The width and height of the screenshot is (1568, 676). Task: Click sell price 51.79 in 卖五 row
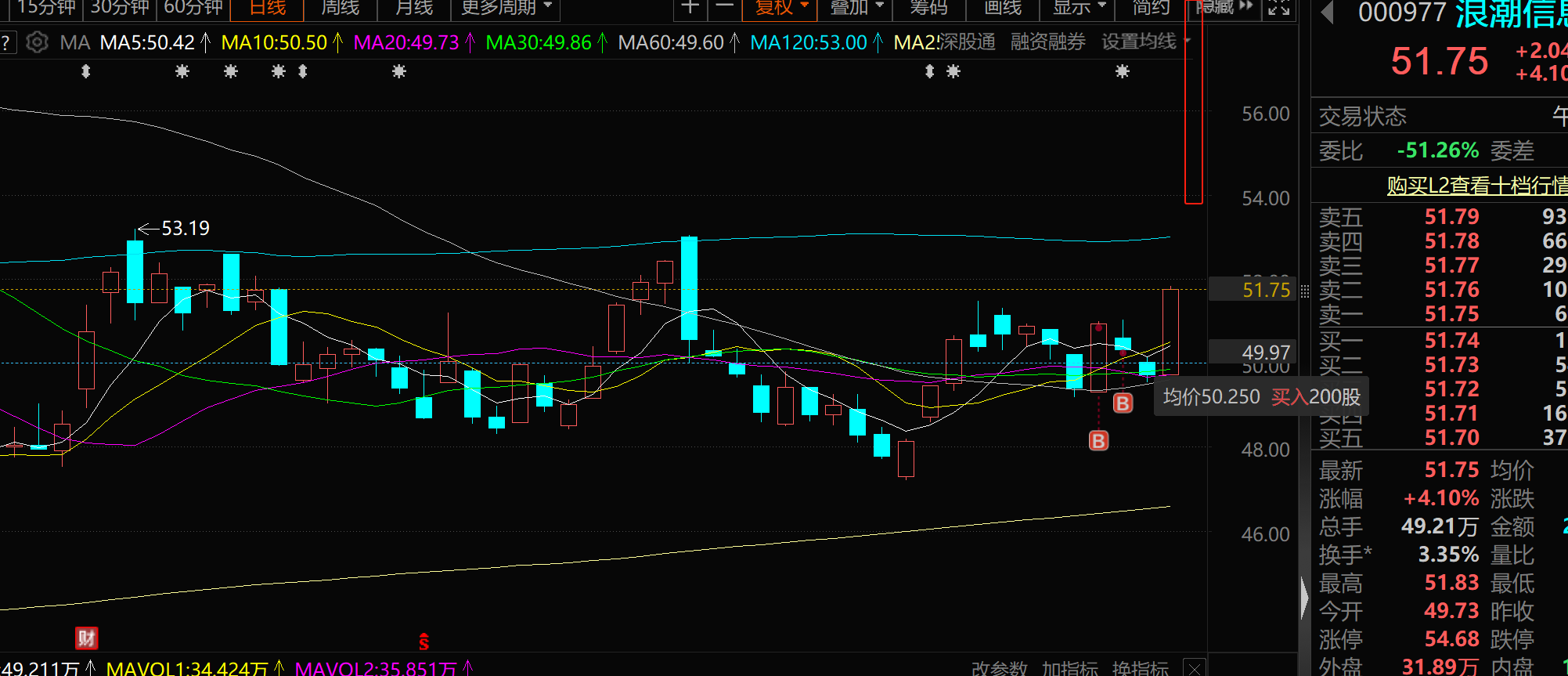click(1451, 217)
